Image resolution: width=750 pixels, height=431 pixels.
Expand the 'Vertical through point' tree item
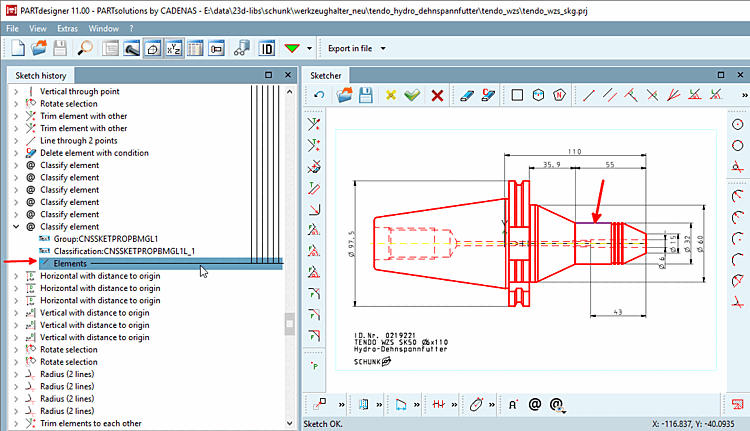[x=15, y=92]
